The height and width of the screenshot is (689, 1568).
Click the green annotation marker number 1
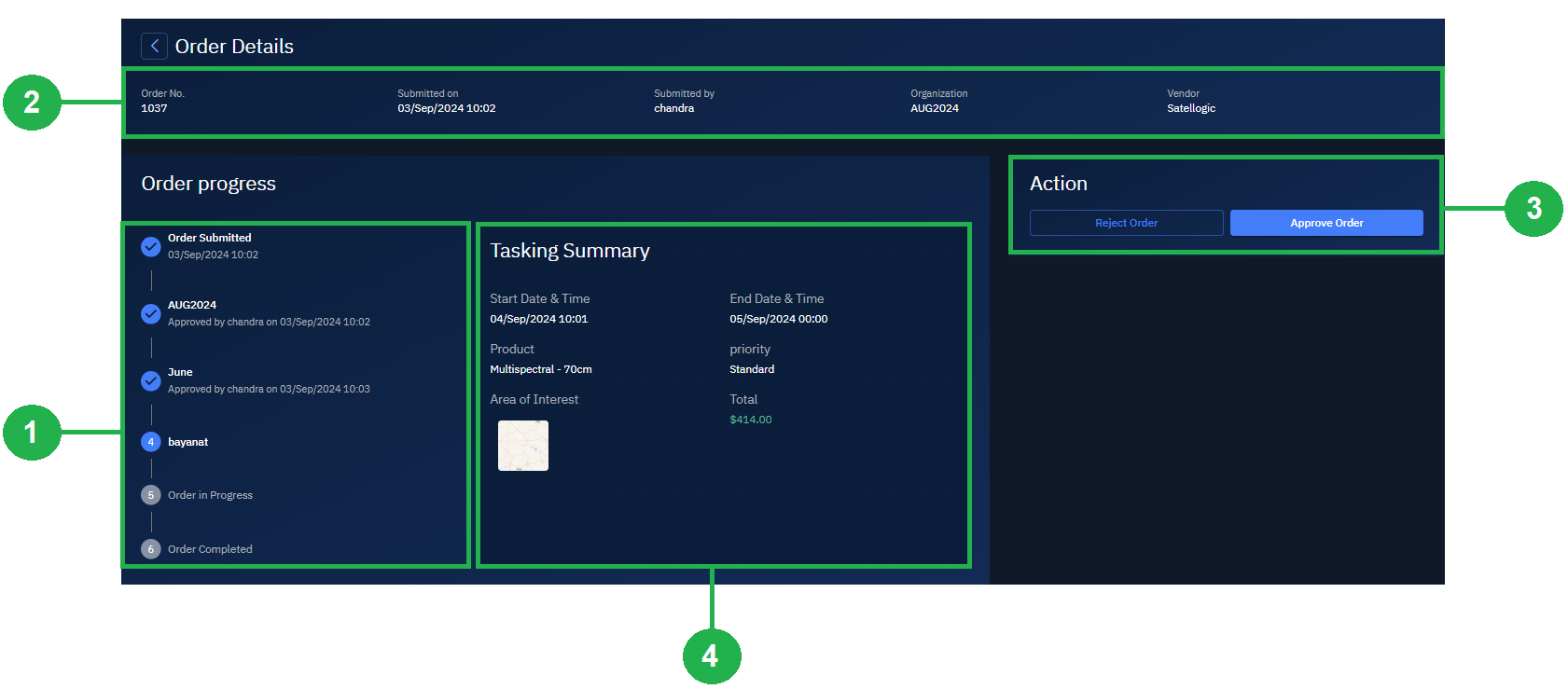click(x=32, y=432)
